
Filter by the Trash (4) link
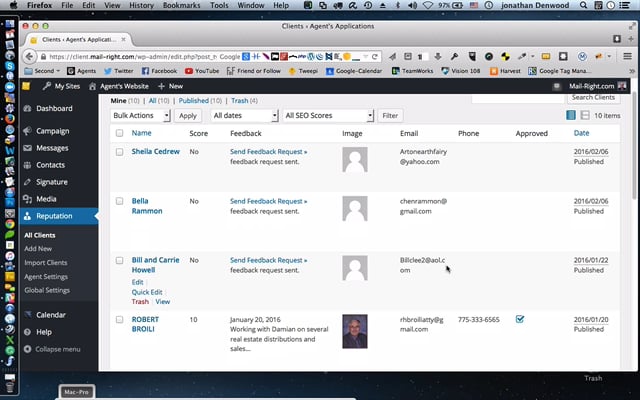(x=244, y=100)
